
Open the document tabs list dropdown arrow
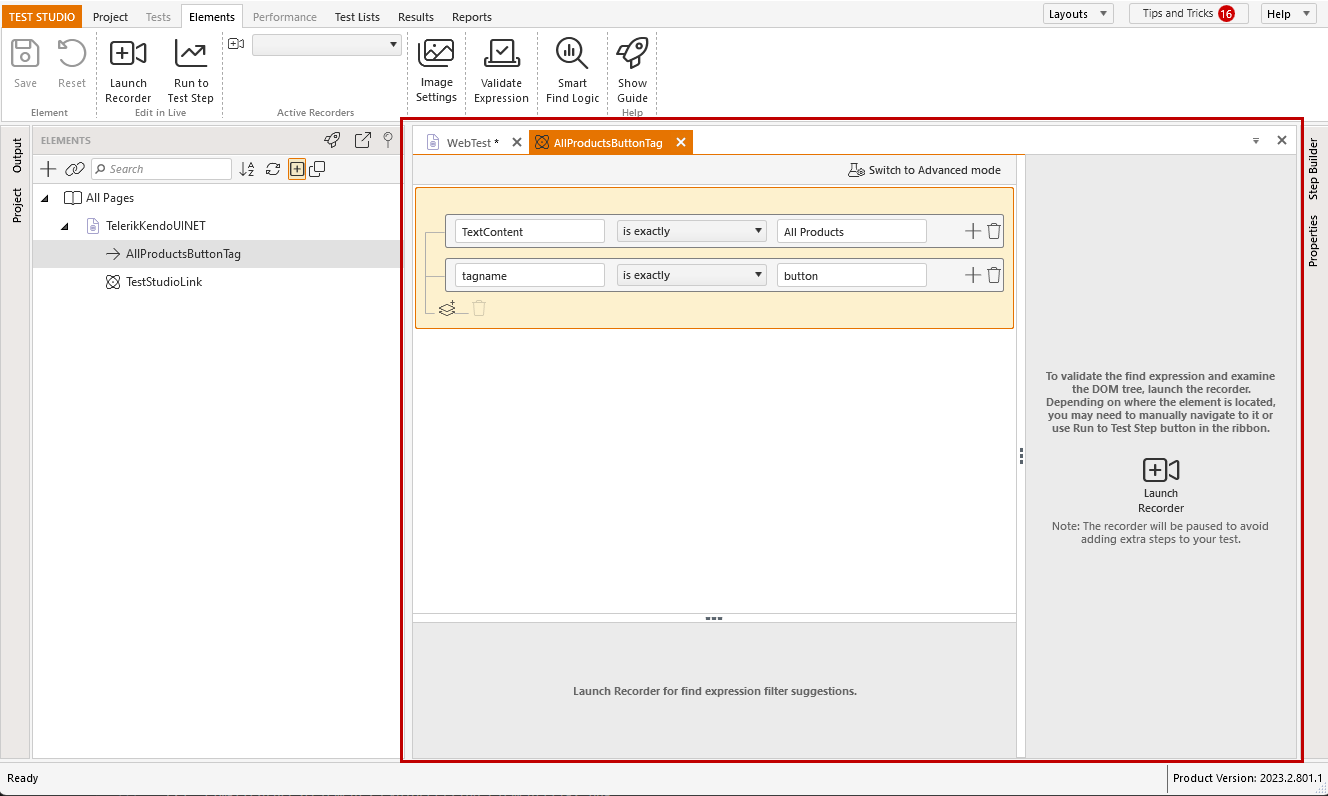pyautogui.click(x=1256, y=141)
